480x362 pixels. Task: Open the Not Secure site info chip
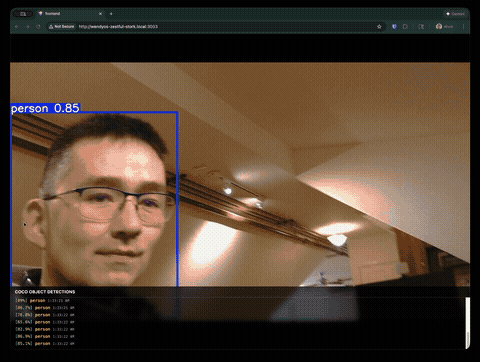tap(62, 26)
